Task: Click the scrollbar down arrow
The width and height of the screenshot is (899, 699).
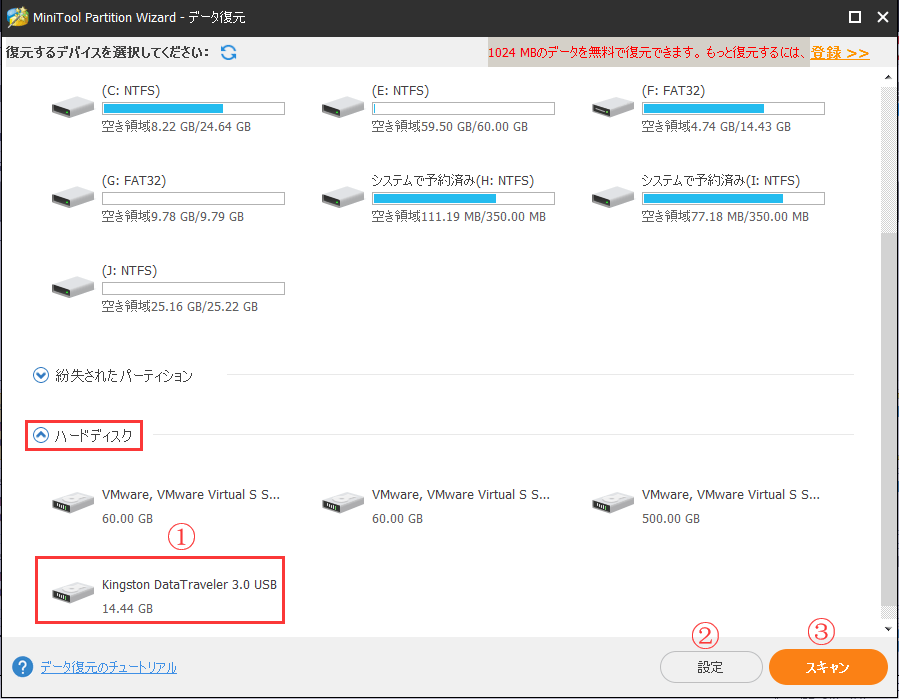Action: (888, 628)
